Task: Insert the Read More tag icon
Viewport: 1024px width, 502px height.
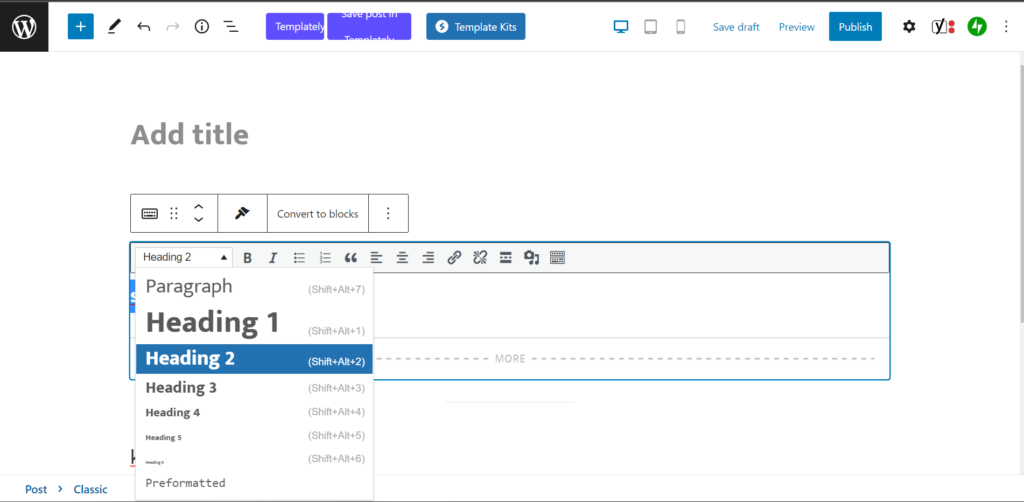Action: [x=506, y=258]
